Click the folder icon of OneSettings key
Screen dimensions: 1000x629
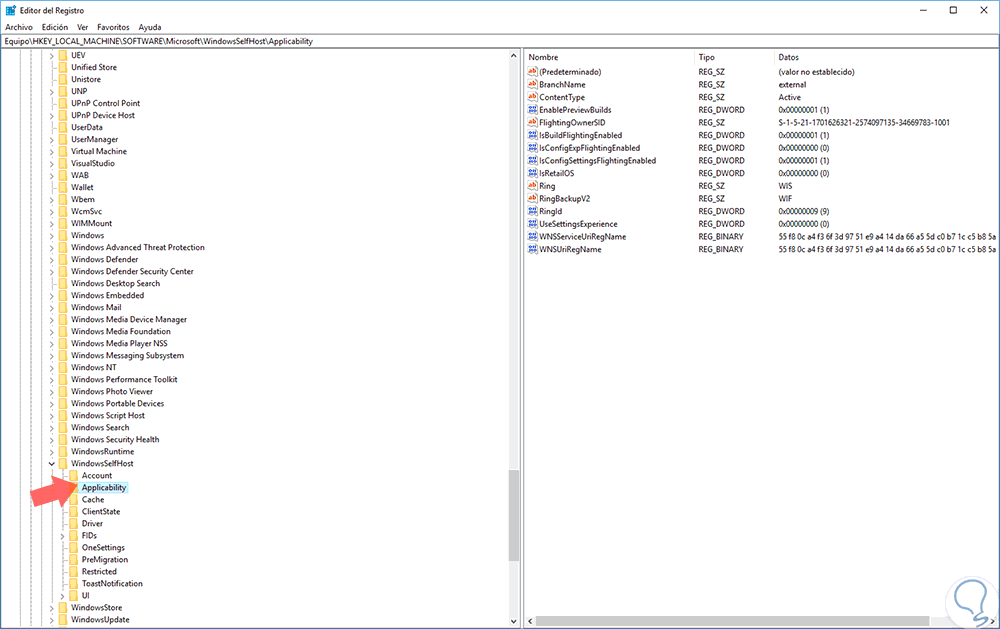[x=73, y=547]
